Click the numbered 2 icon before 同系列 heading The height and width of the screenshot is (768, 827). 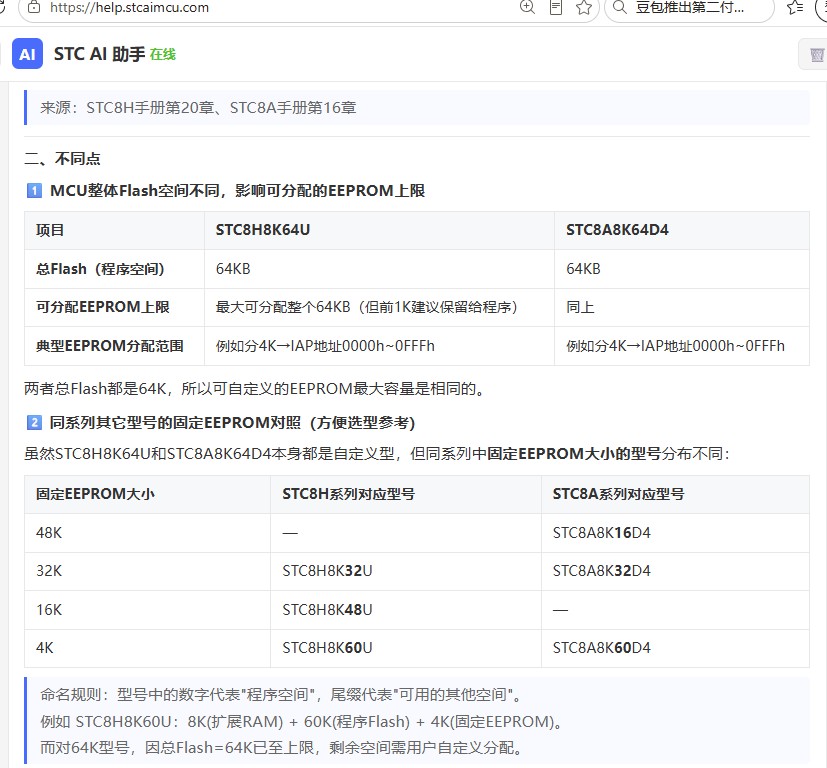coord(34,423)
